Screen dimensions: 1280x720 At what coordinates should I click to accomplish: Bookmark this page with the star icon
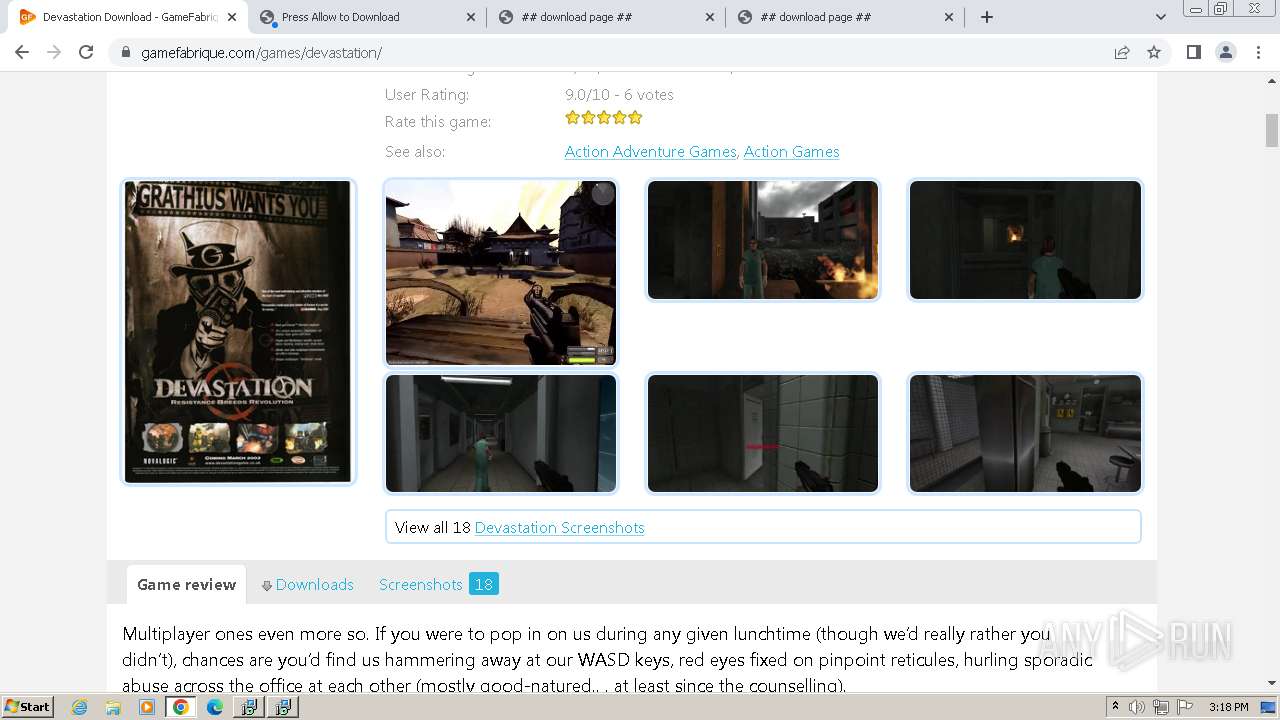tap(1154, 52)
